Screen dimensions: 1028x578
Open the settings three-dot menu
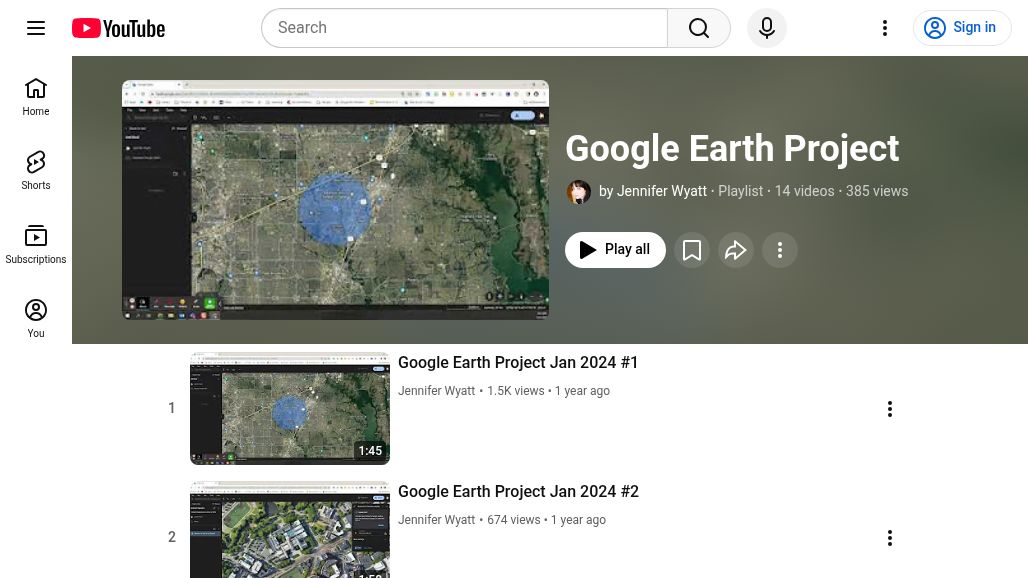click(x=885, y=27)
